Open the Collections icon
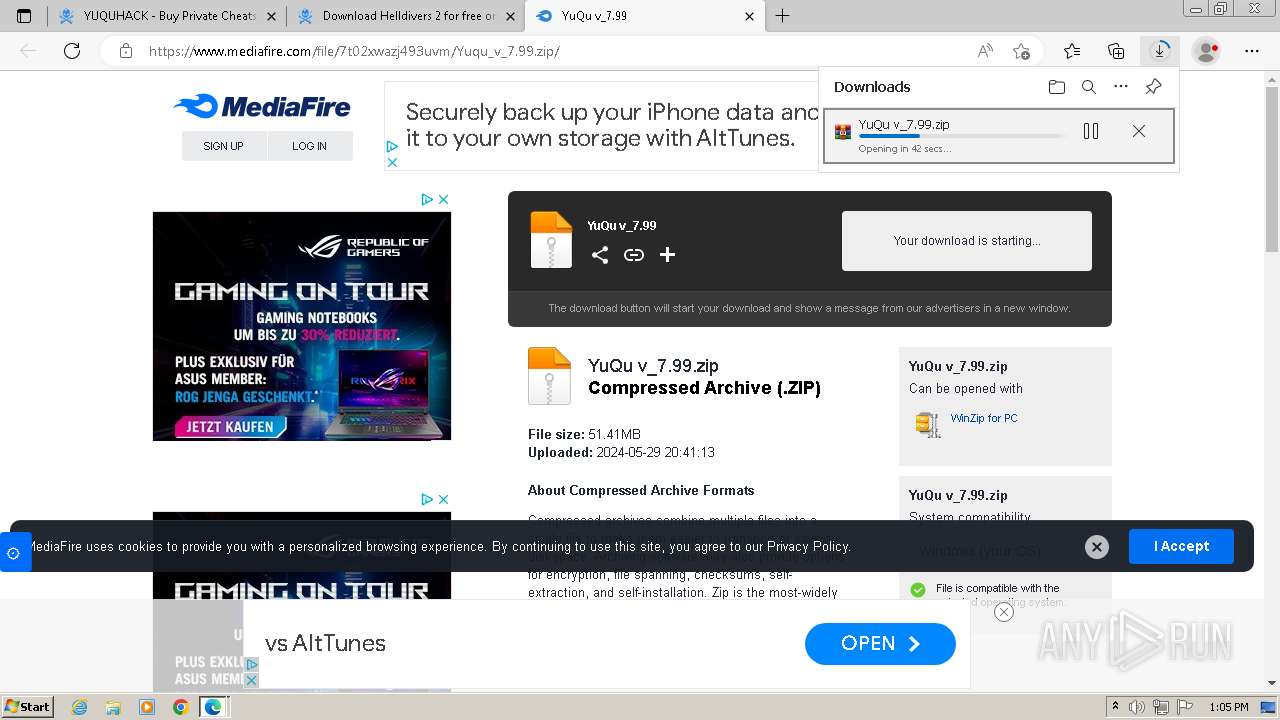 [x=1116, y=51]
